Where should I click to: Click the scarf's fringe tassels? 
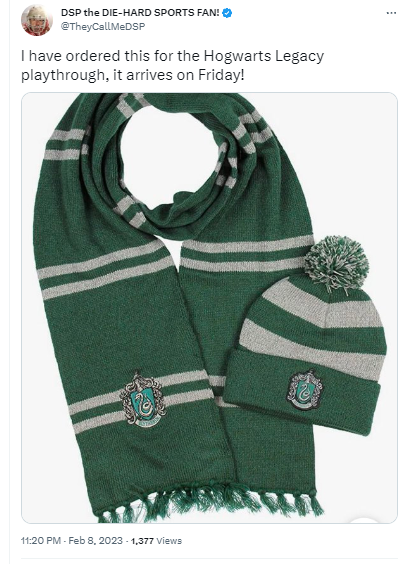[212, 503]
